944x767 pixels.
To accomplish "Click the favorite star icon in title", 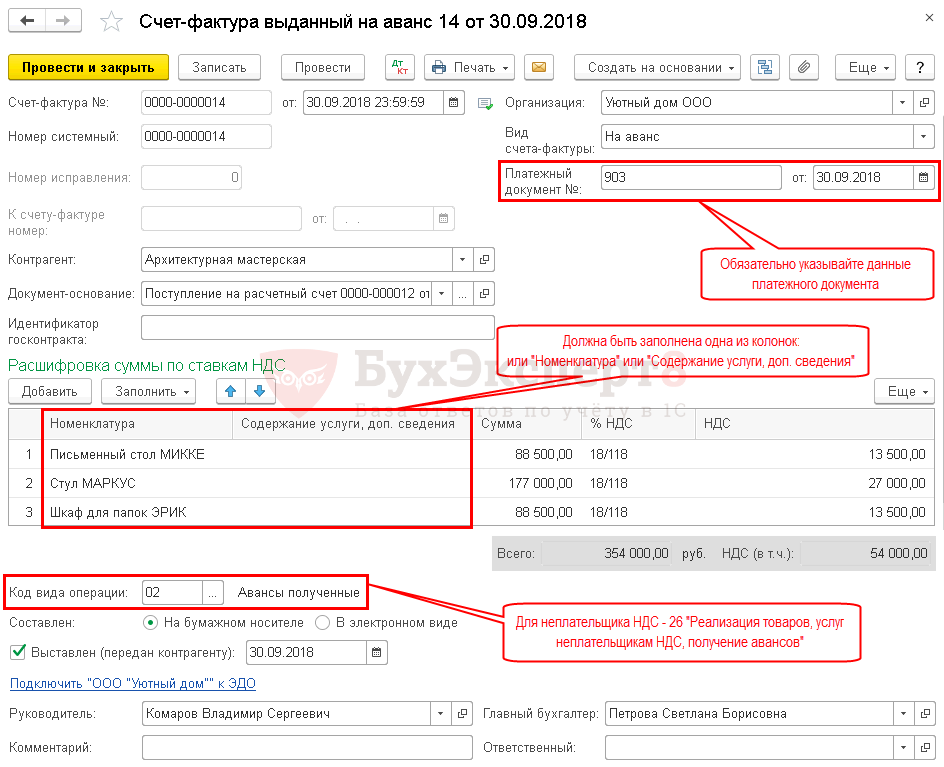I will click(x=113, y=22).
